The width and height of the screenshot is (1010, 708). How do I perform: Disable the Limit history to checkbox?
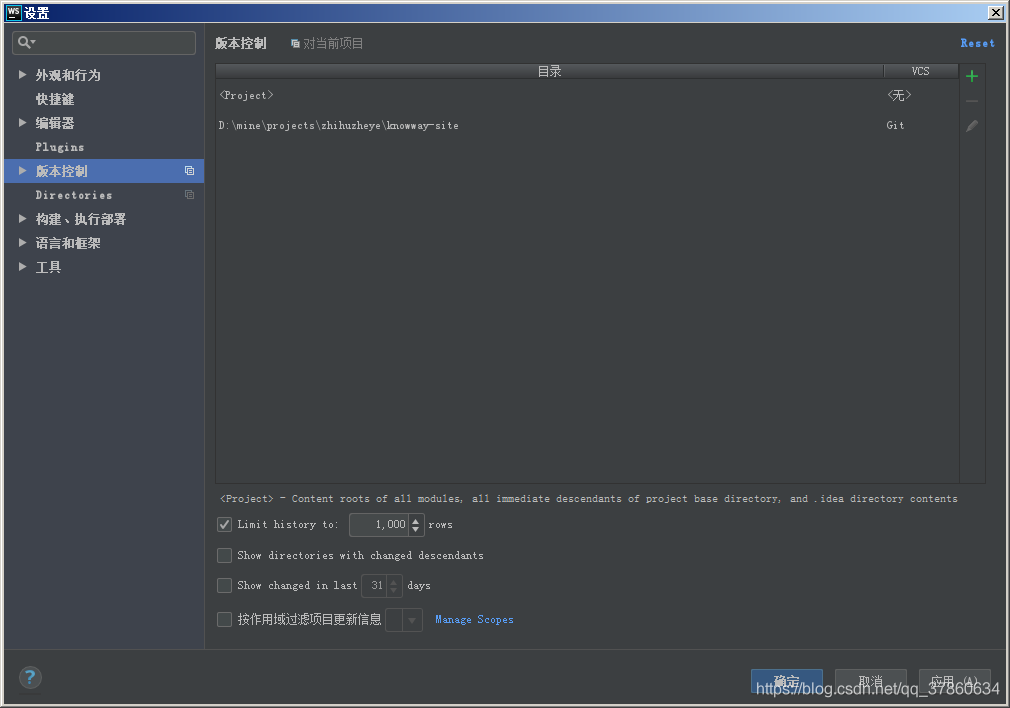tap(224, 524)
